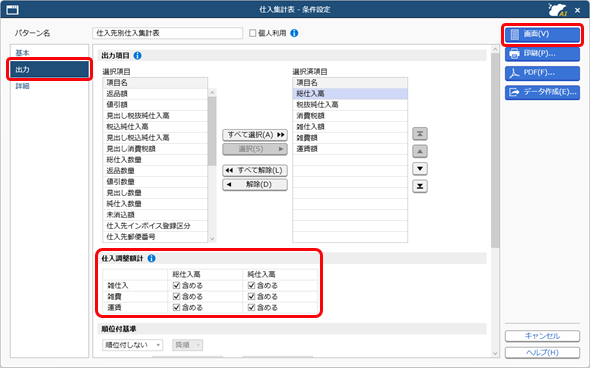Move selected item up one row
The width and height of the screenshot is (590, 368).
[x=420, y=151]
